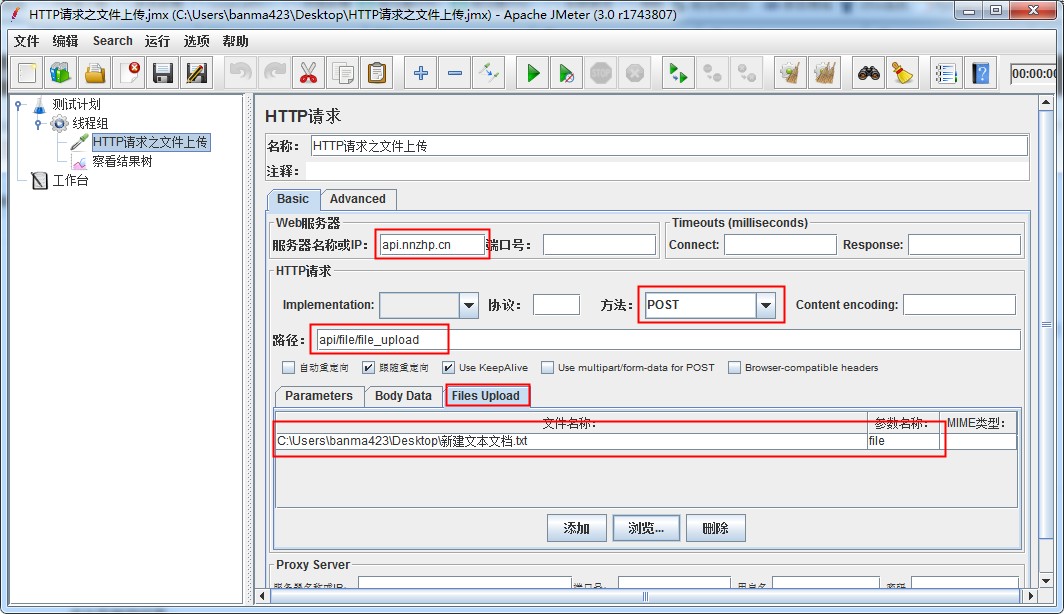
Task: Collapse all nodes with minus icon
Action: (455, 73)
